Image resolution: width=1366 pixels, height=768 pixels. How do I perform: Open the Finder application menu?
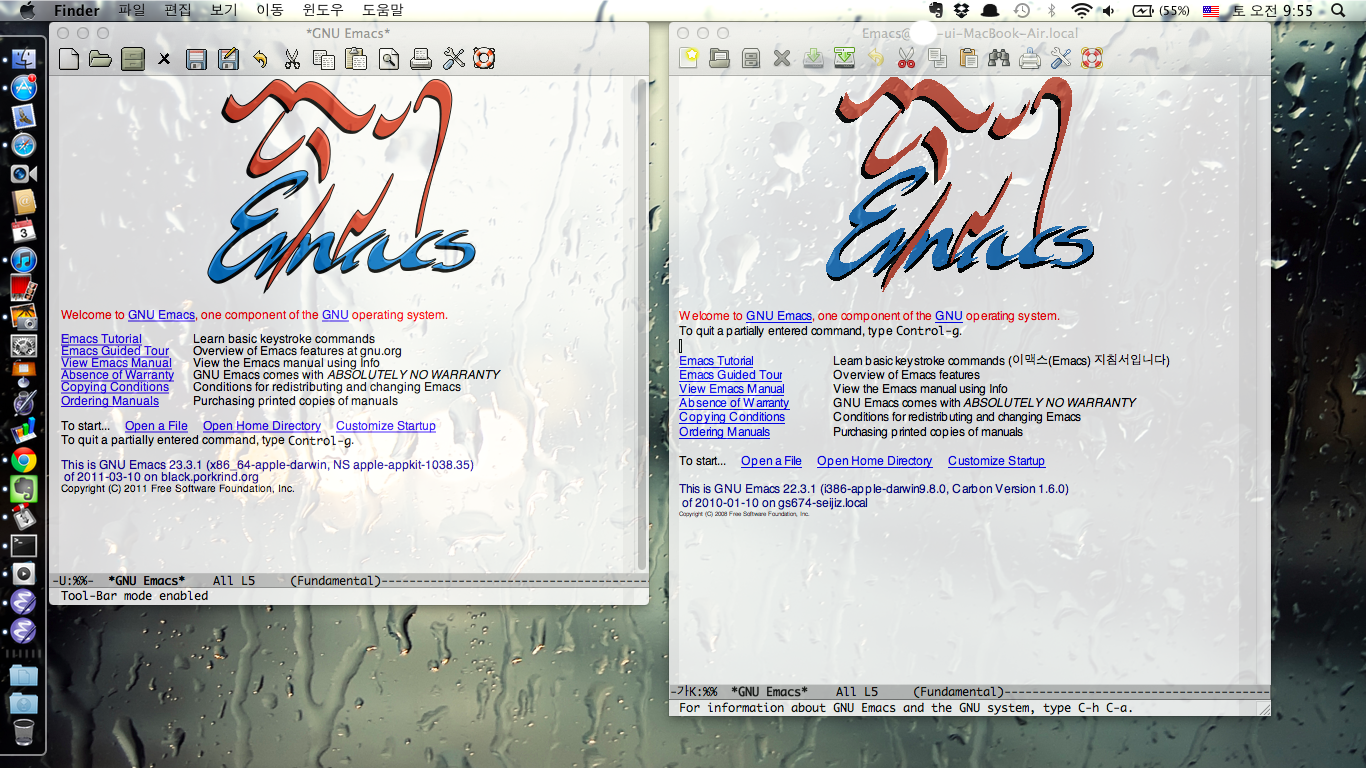click(77, 10)
